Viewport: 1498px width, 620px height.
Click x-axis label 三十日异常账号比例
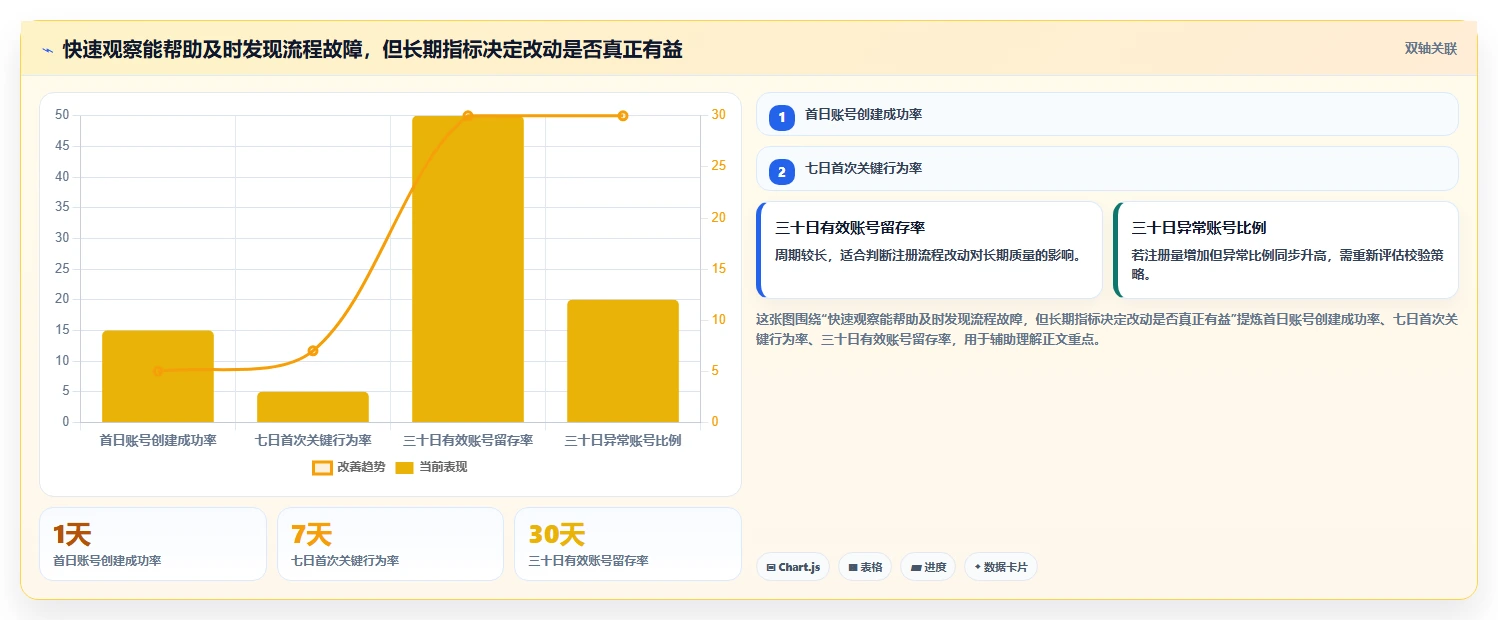[623, 440]
